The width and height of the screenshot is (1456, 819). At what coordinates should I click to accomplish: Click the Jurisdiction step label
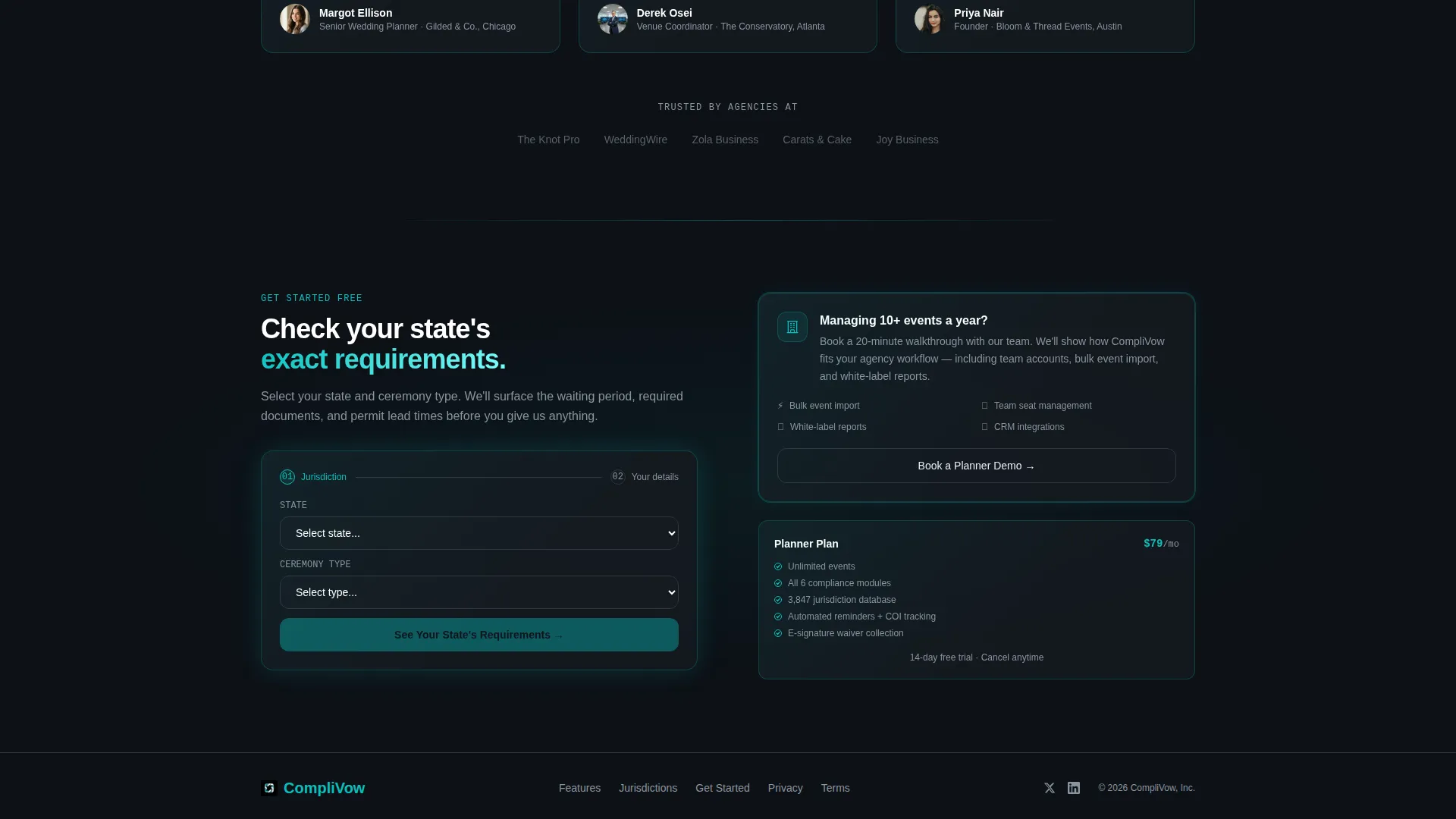(x=324, y=477)
